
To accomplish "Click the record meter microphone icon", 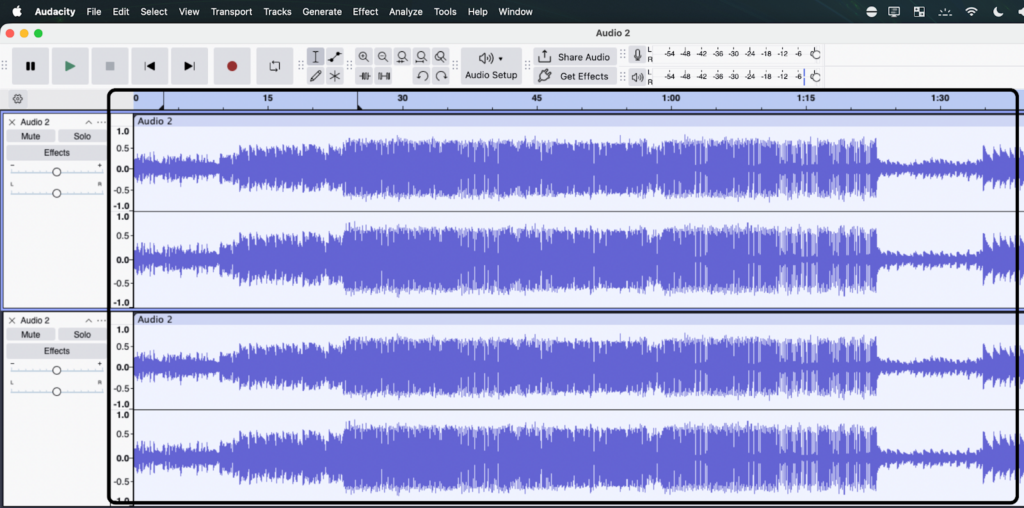I will (637, 55).
